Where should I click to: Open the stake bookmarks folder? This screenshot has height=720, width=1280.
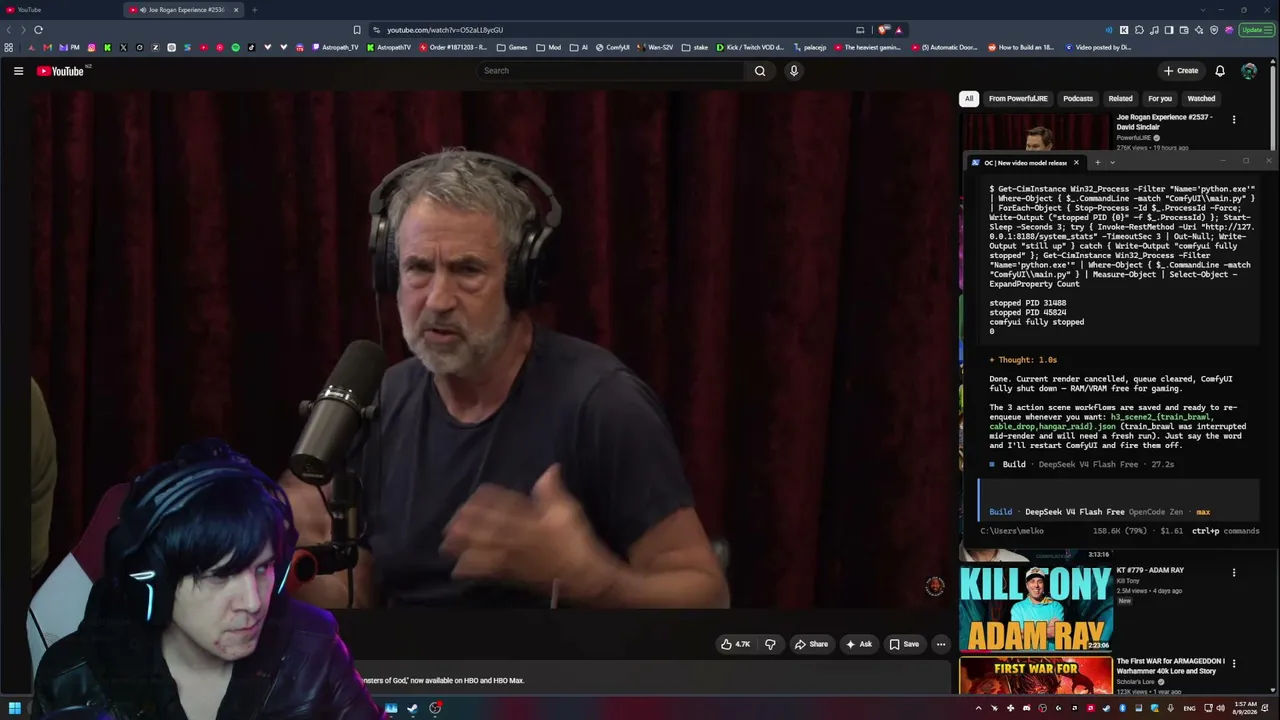(x=694, y=47)
